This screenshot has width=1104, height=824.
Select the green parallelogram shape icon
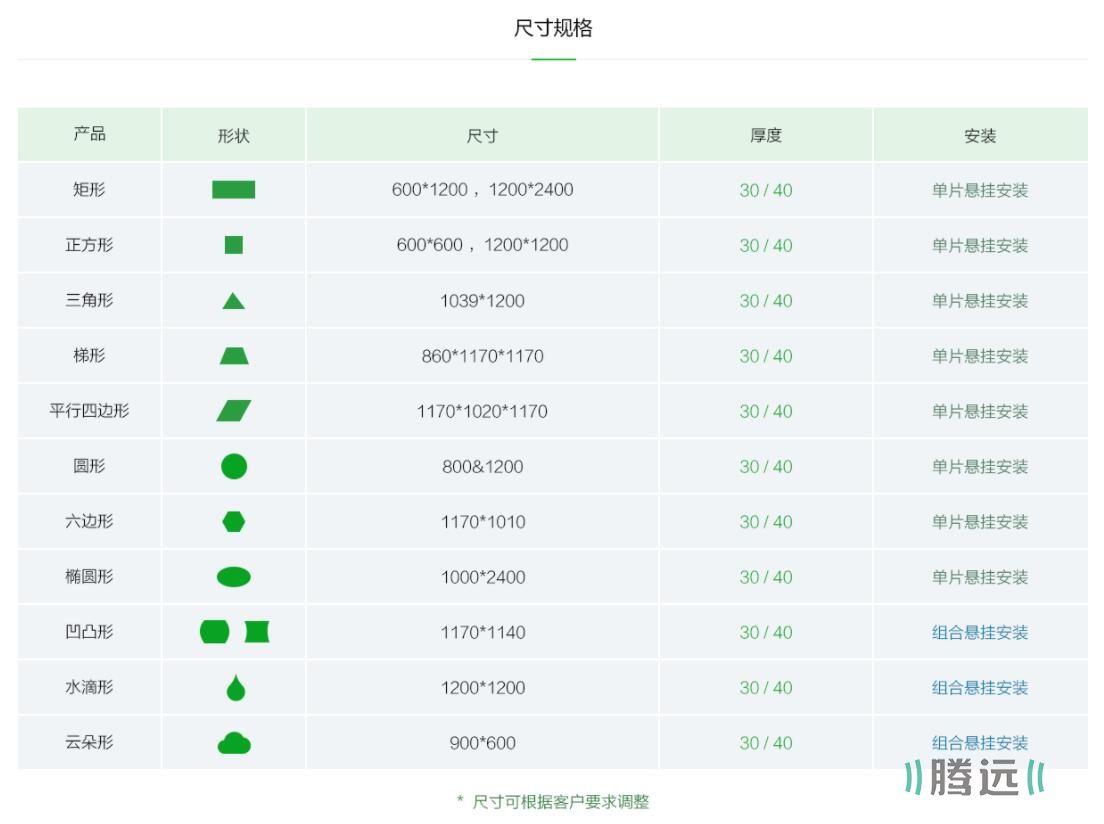pyautogui.click(x=233, y=411)
